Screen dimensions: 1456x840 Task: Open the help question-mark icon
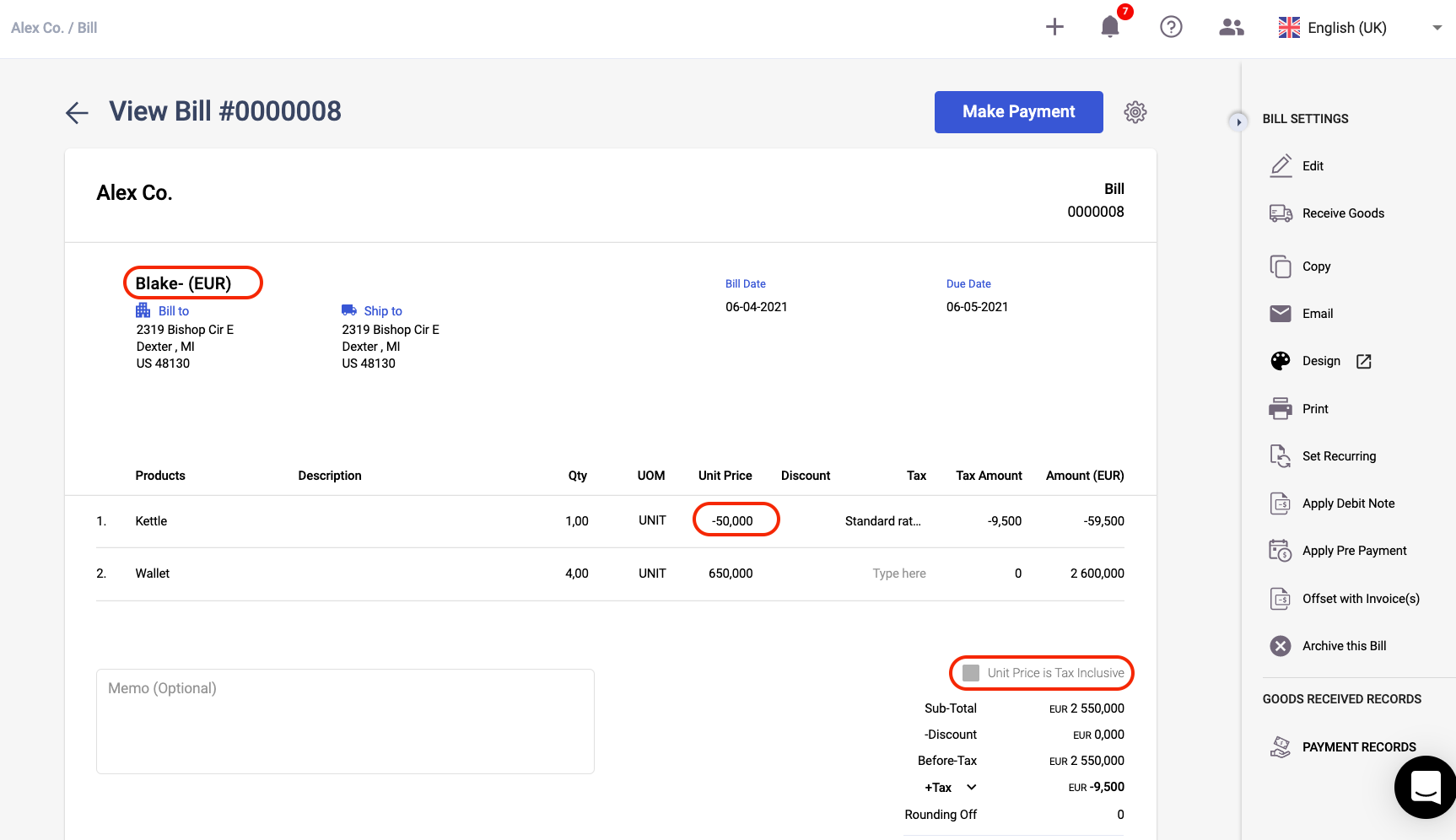coord(1171,27)
